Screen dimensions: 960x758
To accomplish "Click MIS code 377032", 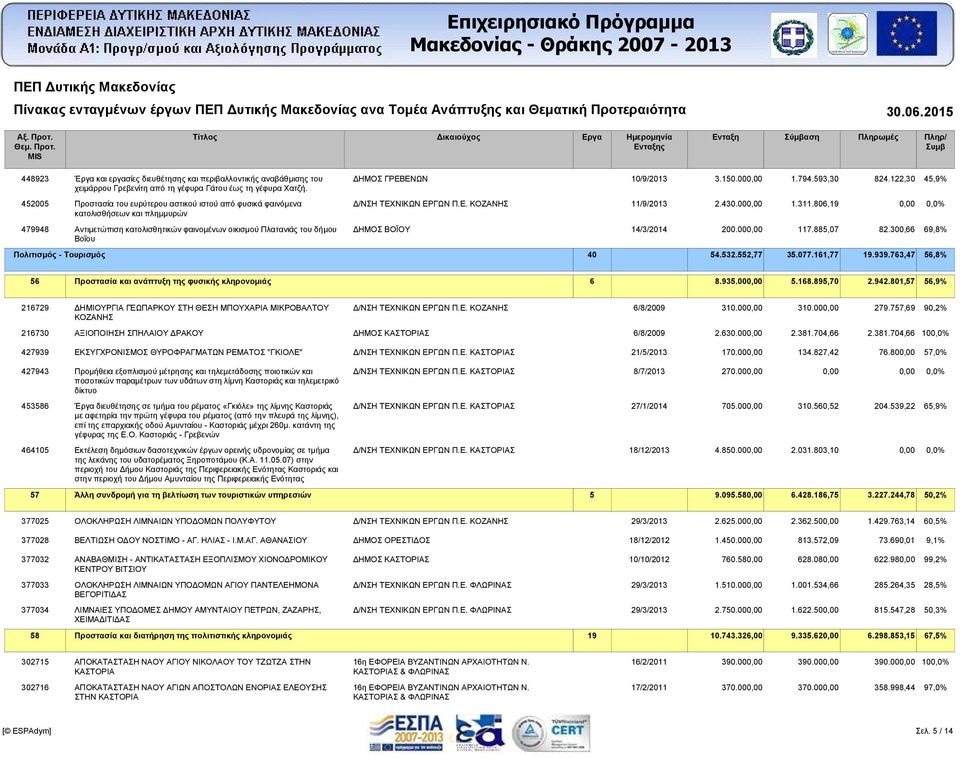I will click(35, 559).
